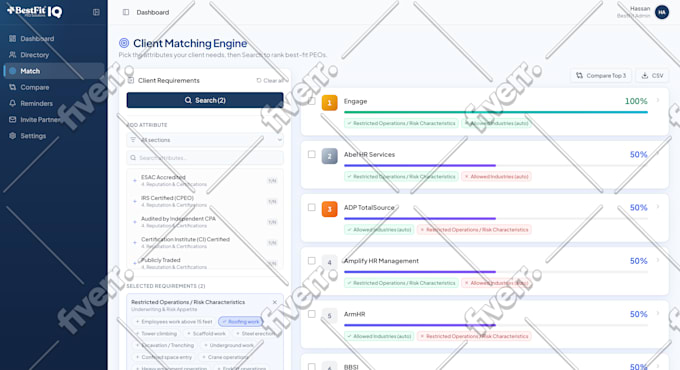Collapse the sidebar with the panel icon
This screenshot has width=680, height=370.
(x=96, y=12)
